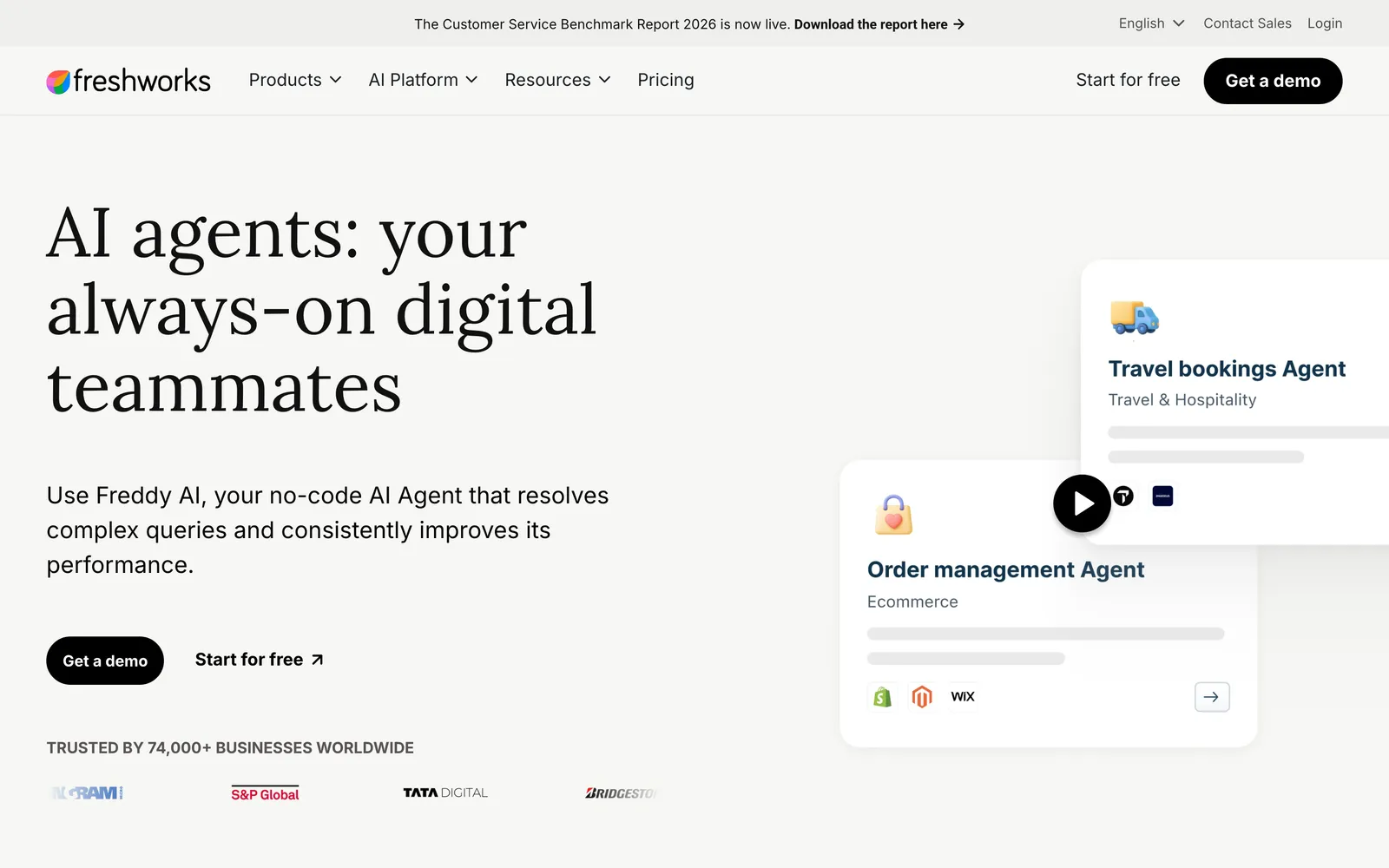Click the round black T icon on Travel card
Image resolution: width=1389 pixels, height=868 pixels.
click(x=1123, y=496)
